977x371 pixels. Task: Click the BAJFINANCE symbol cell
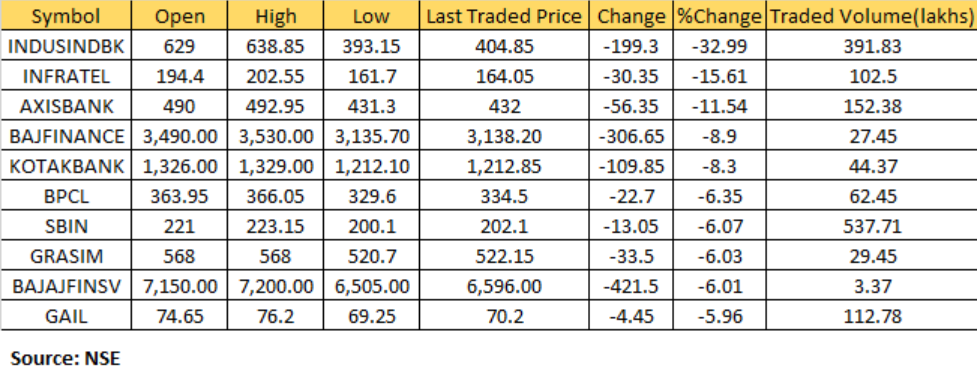click(66, 137)
